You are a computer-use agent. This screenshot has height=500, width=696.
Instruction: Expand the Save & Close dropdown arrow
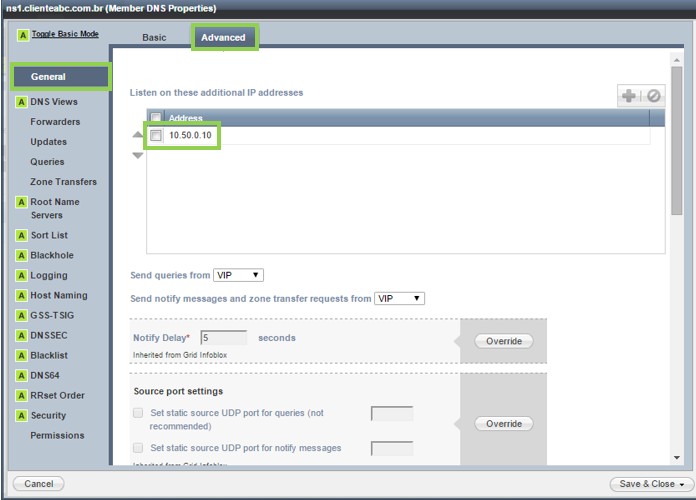pos(681,484)
